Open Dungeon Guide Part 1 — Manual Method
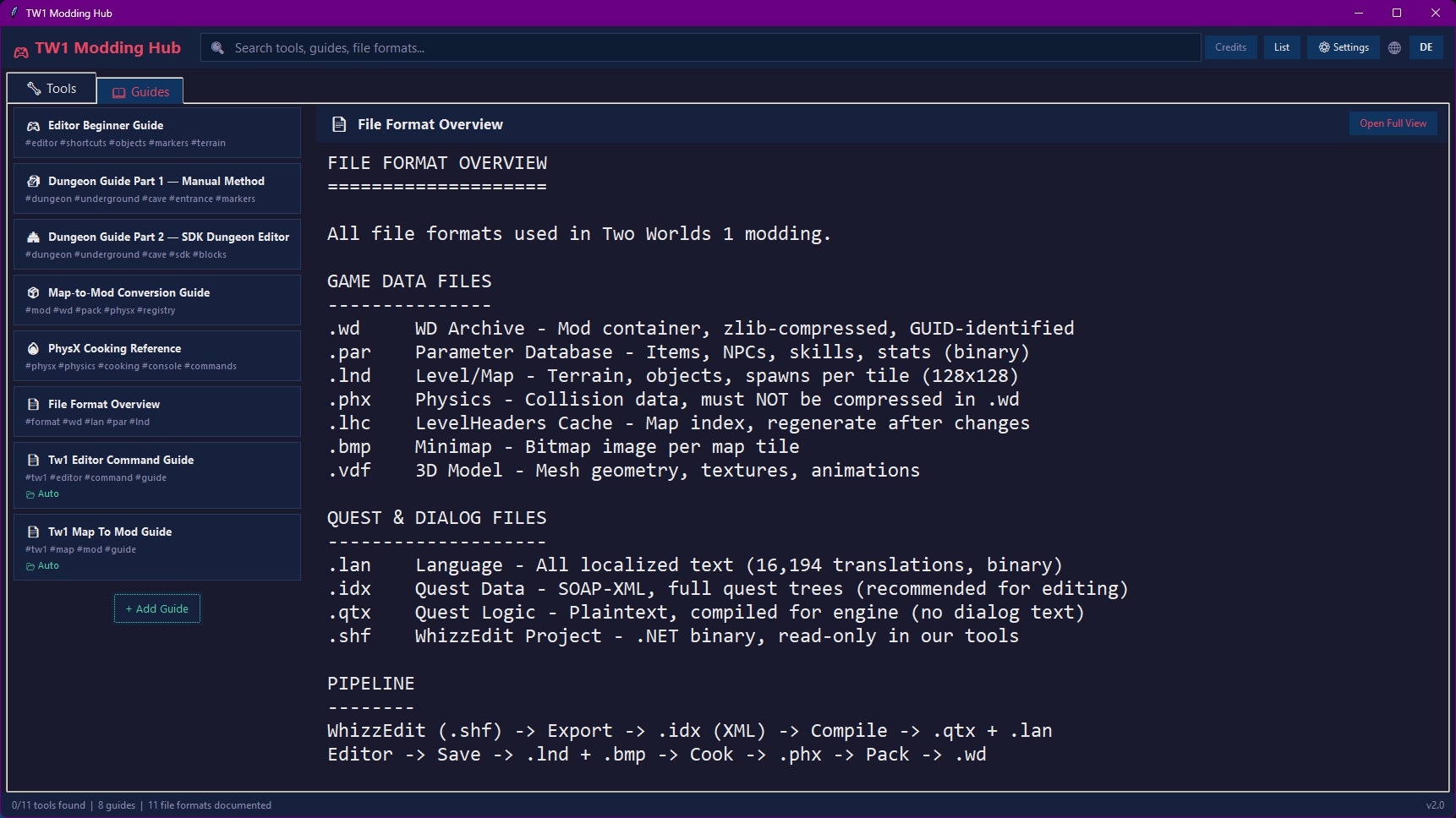 (157, 188)
